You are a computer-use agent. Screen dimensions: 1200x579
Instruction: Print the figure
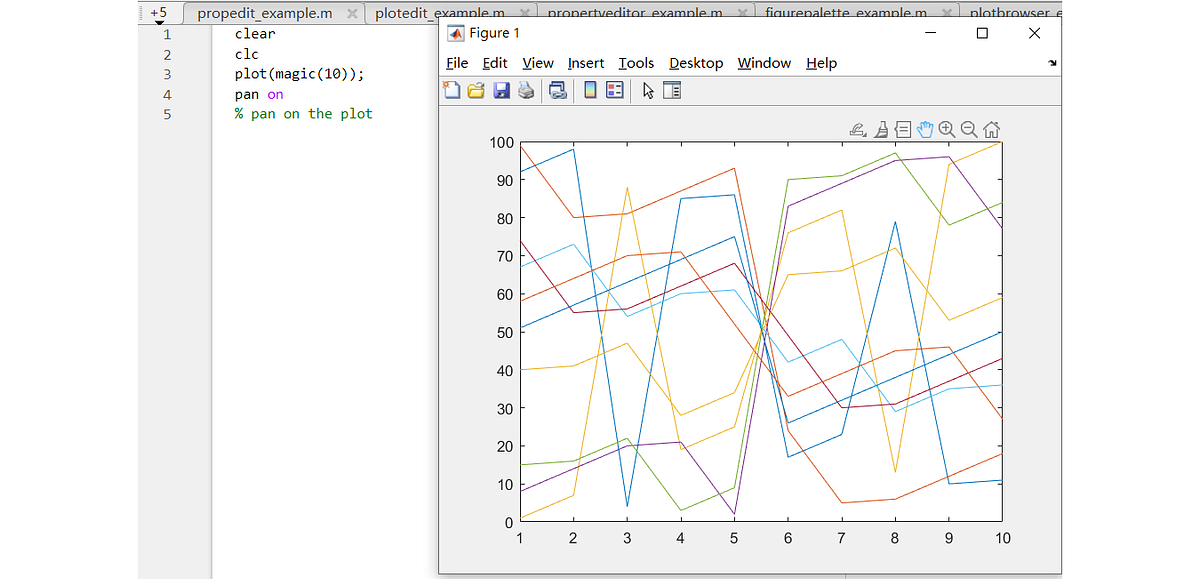tap(527, 90)
